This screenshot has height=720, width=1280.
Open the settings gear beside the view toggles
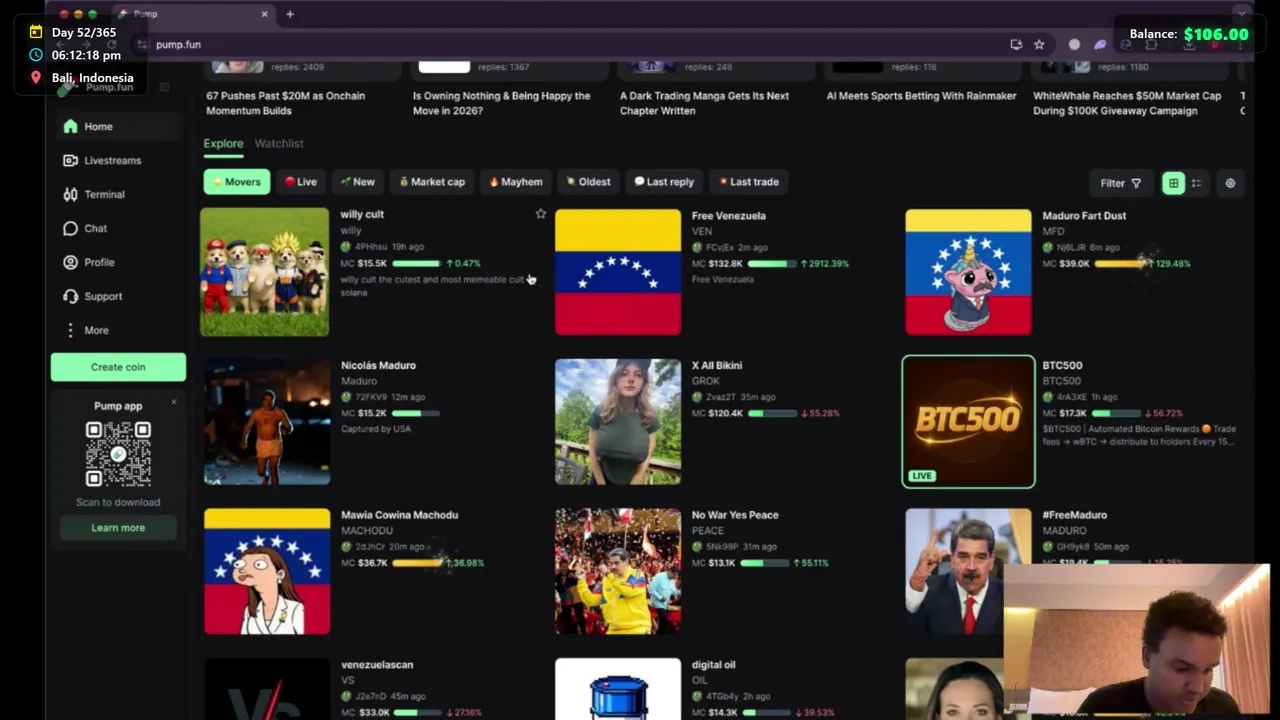(x=1230, y=183)
